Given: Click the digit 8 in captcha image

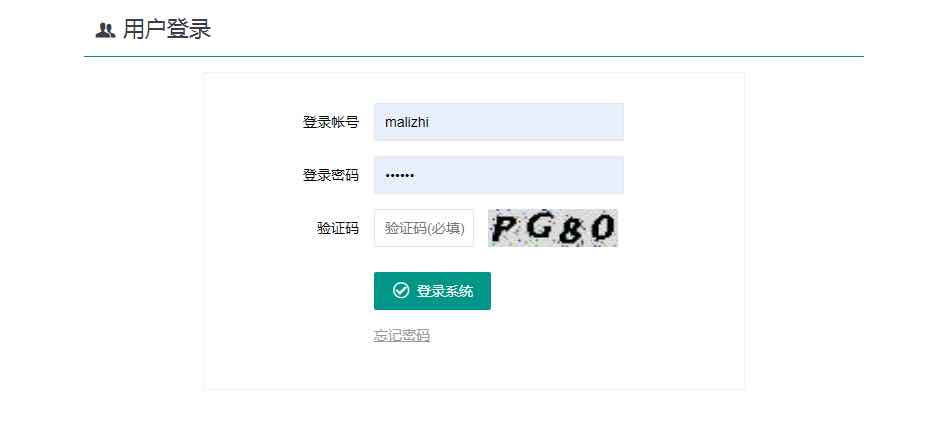Looking at the screenshot, I should (x=569, y=232).
